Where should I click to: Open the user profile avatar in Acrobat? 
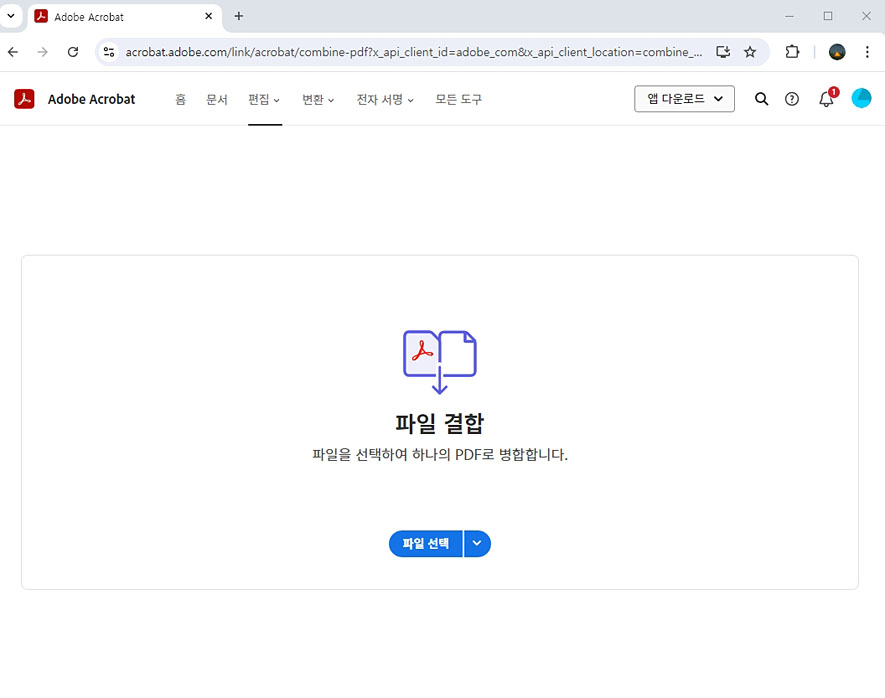coord(861,99)
